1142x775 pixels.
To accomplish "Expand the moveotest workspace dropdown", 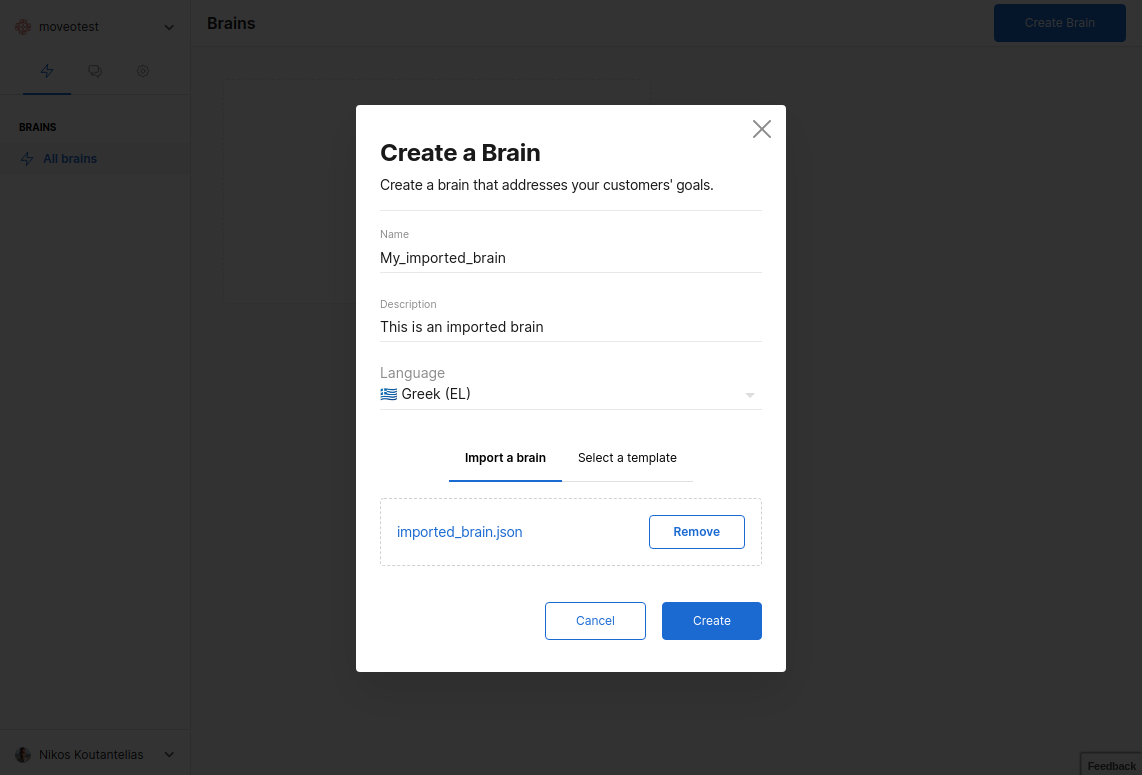I will [x=169, y=27].
